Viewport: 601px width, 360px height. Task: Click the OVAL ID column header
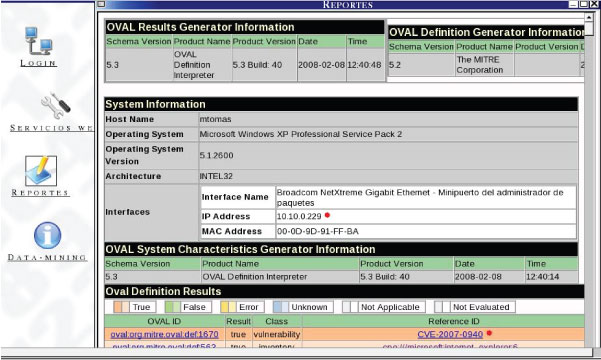(x=164, y=321)
